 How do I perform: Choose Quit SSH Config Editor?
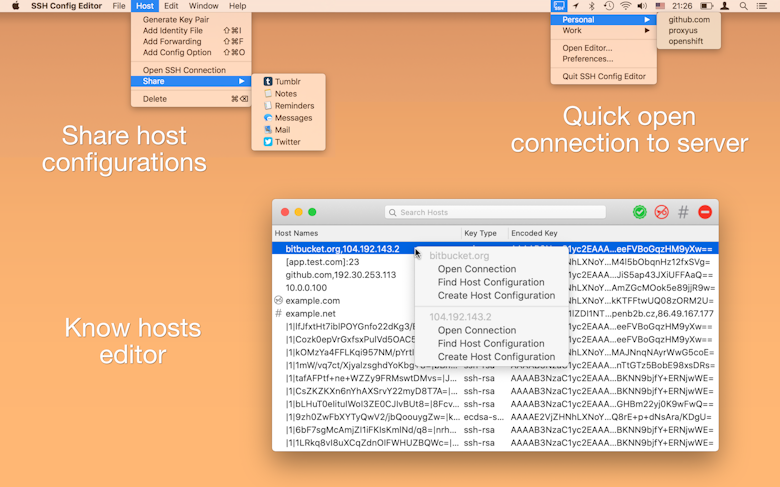pyautogui.click(x=604, y=76)
